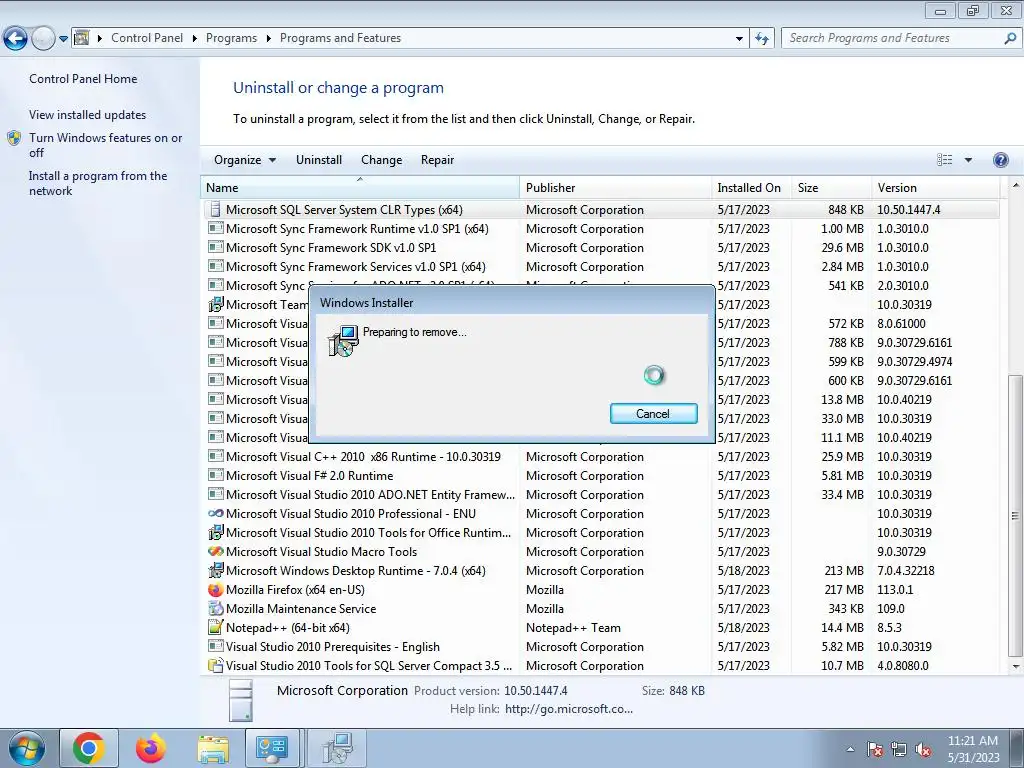1024x768 pixels.
Task: Sort by the Size column header
Action: pos(831,187)
